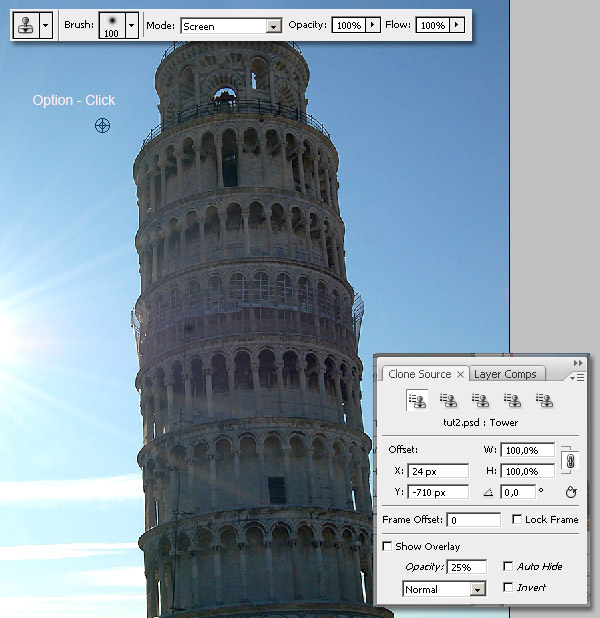Enable the Invert checkbox

point(508,587)
